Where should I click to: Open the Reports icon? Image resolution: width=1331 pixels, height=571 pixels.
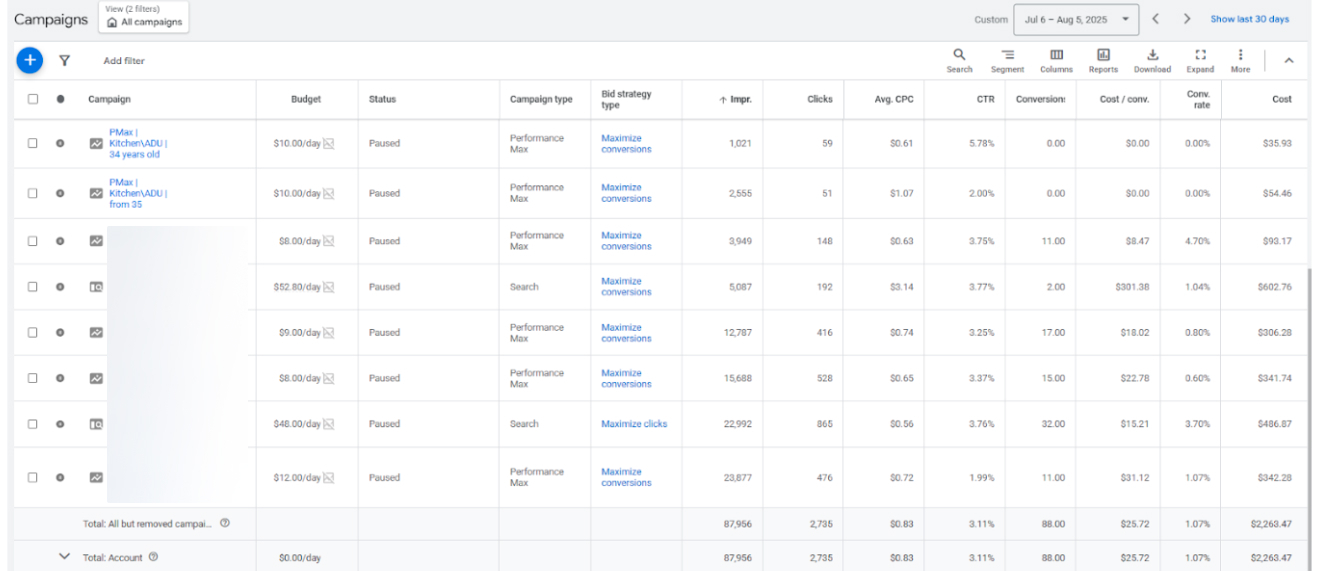(x=1103, y=60)
